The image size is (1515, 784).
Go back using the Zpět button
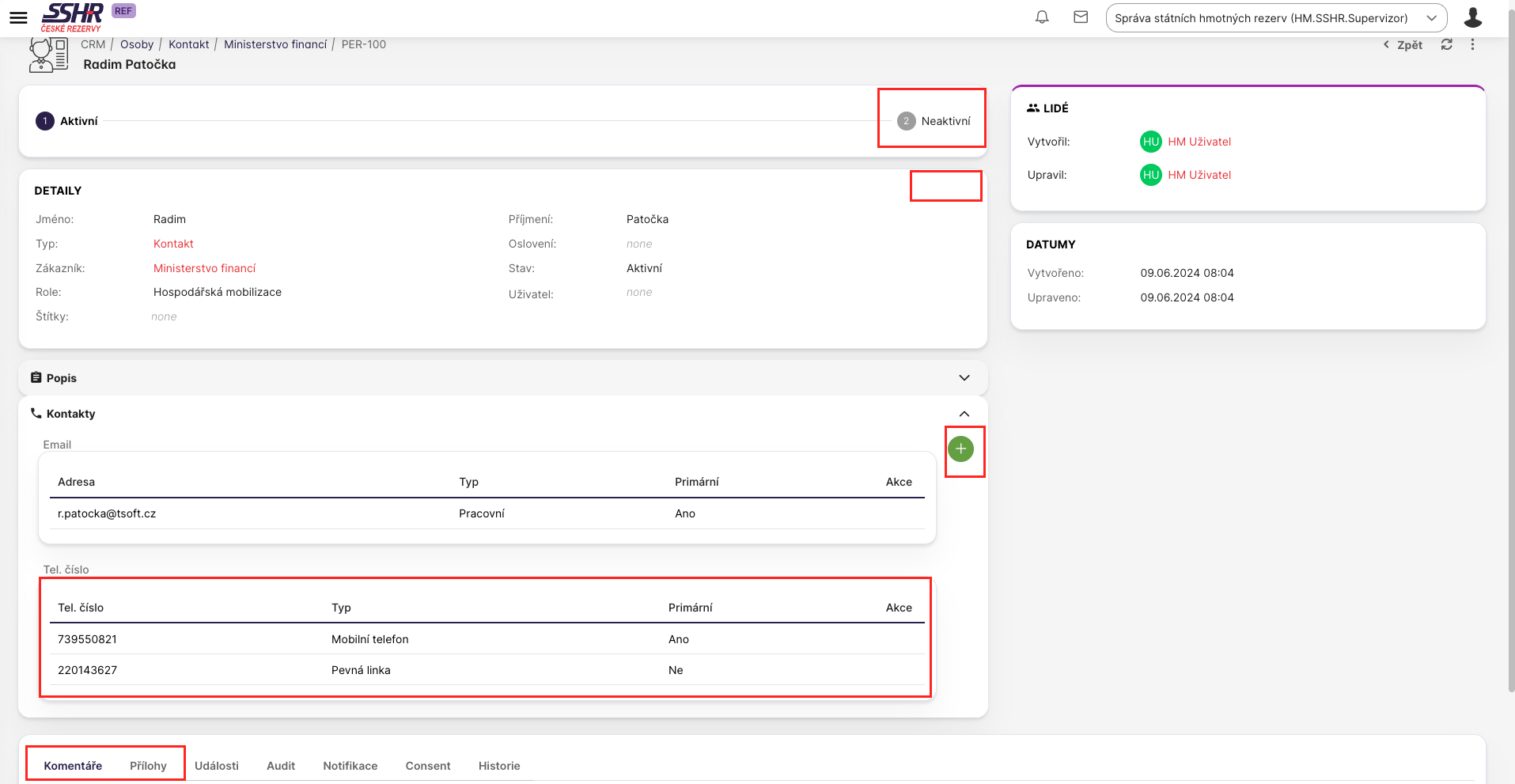coord(1403,45)
